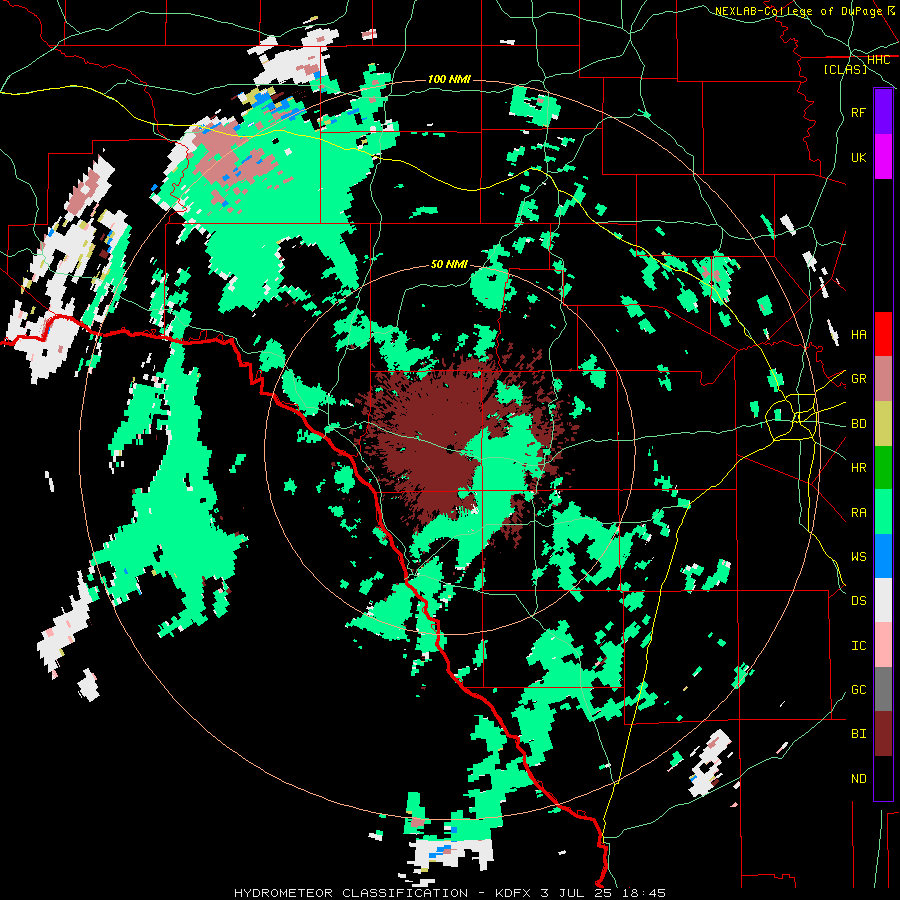The height and width of the screenshot is (900, 900).
Task: Click the RF purple legend swatch
Action: tap(883, 112)
